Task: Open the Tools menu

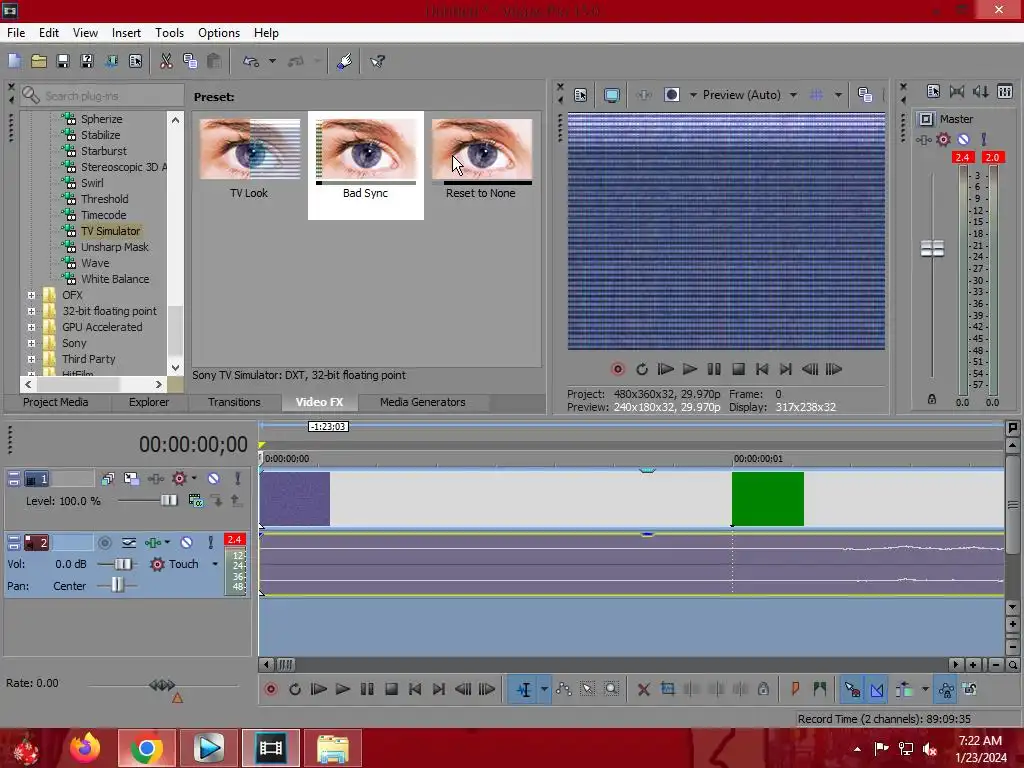Action: pos(169,33)
